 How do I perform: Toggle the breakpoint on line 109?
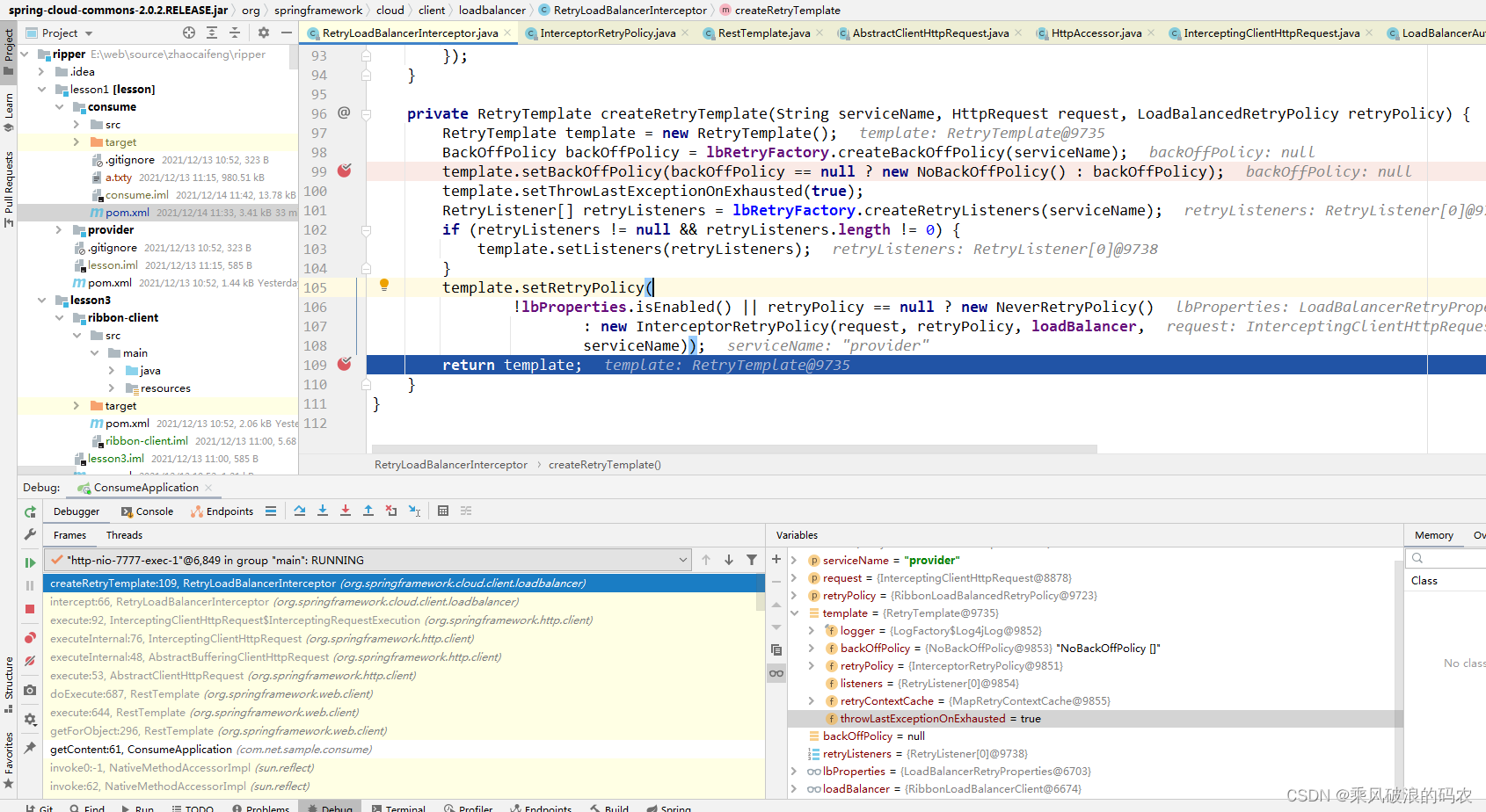344,363
